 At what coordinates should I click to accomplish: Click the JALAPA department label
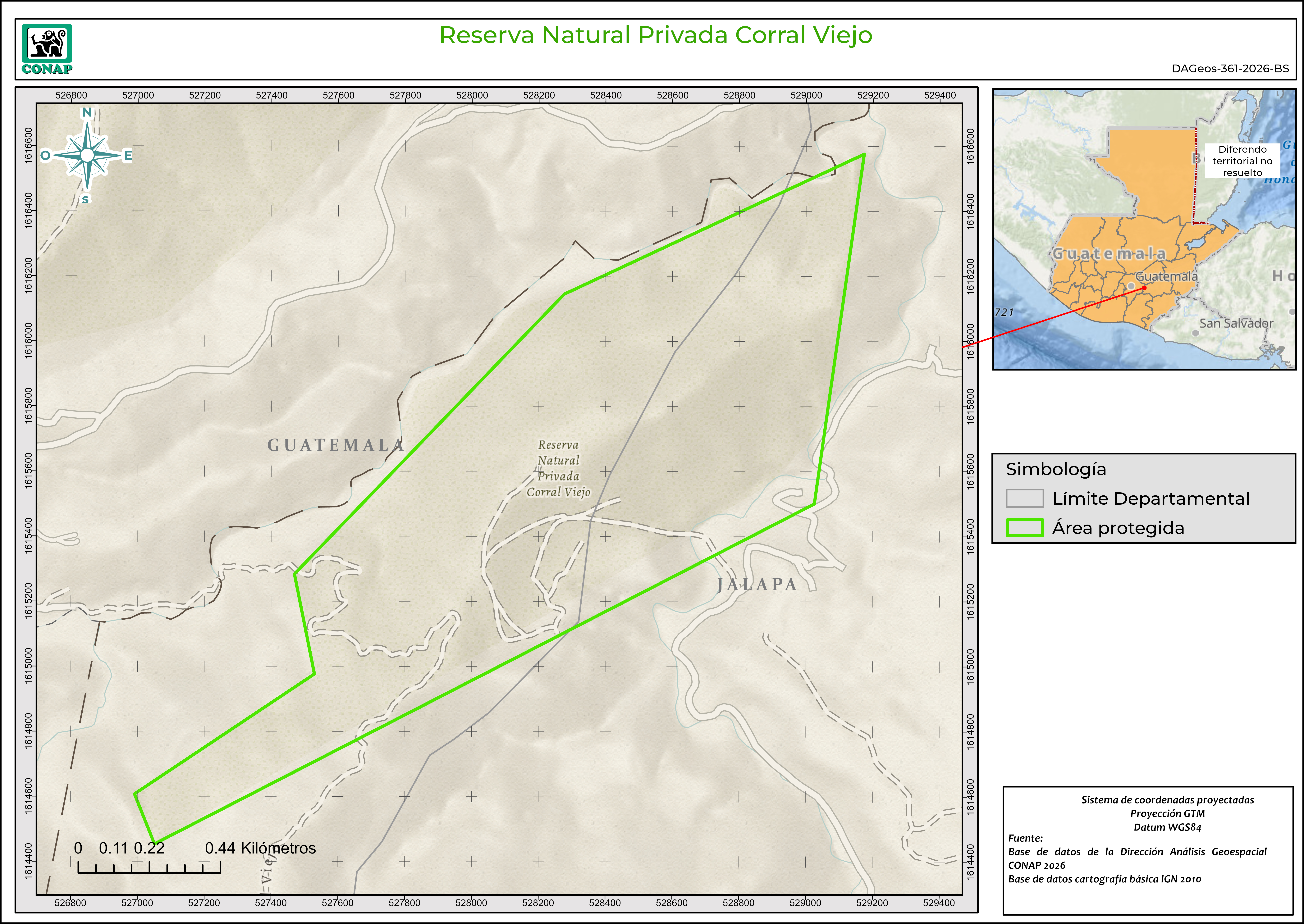coord(757,584)
